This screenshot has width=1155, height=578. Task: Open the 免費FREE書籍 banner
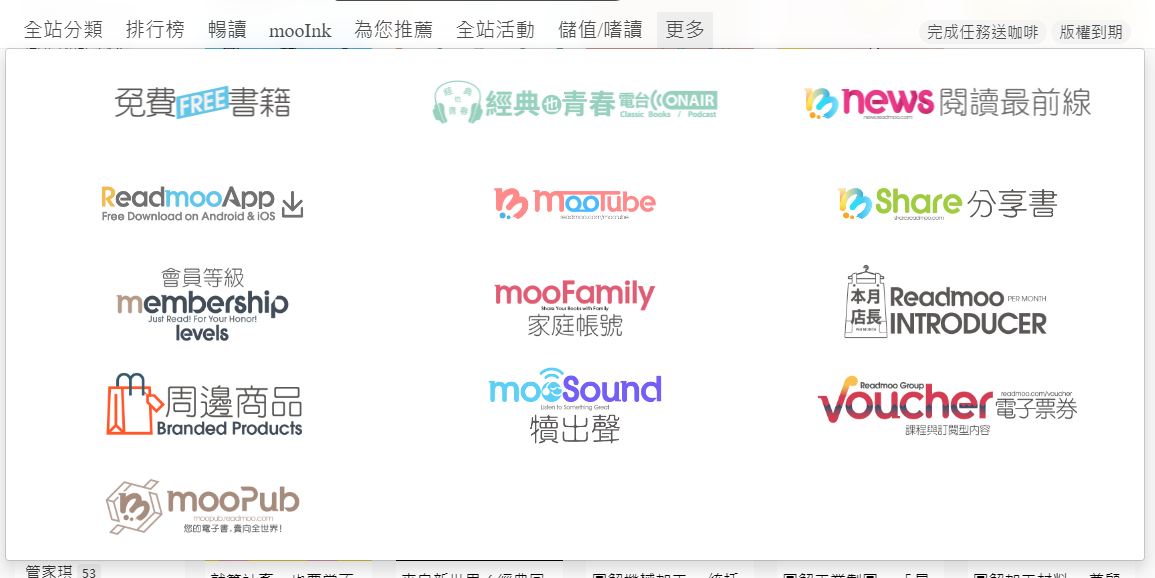(202, 102)
